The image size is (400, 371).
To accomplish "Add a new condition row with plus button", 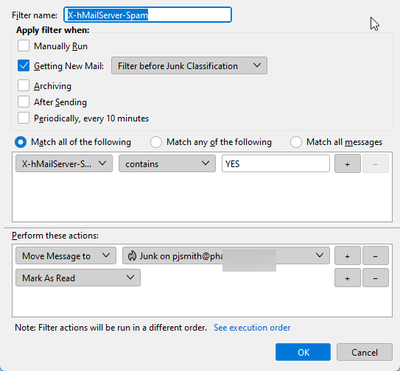I will tap(347, 164).
